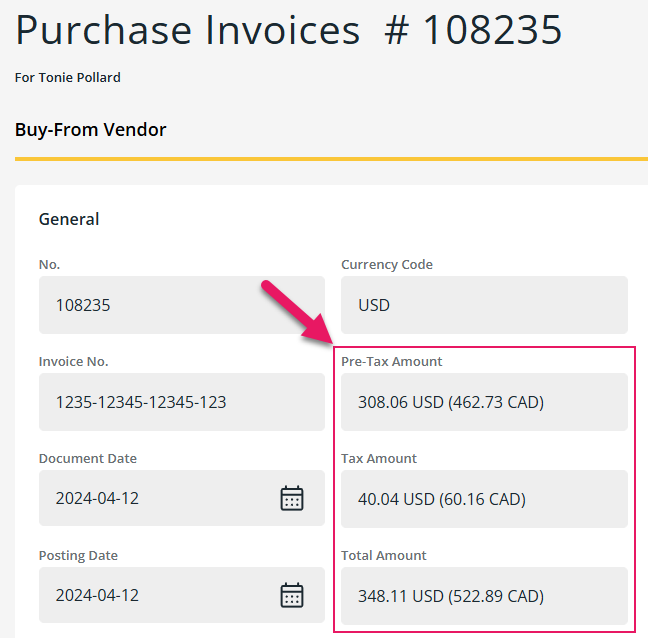Select the Invoice No. input field
Screen dimensions: 648x638
(x=182, y=402)
